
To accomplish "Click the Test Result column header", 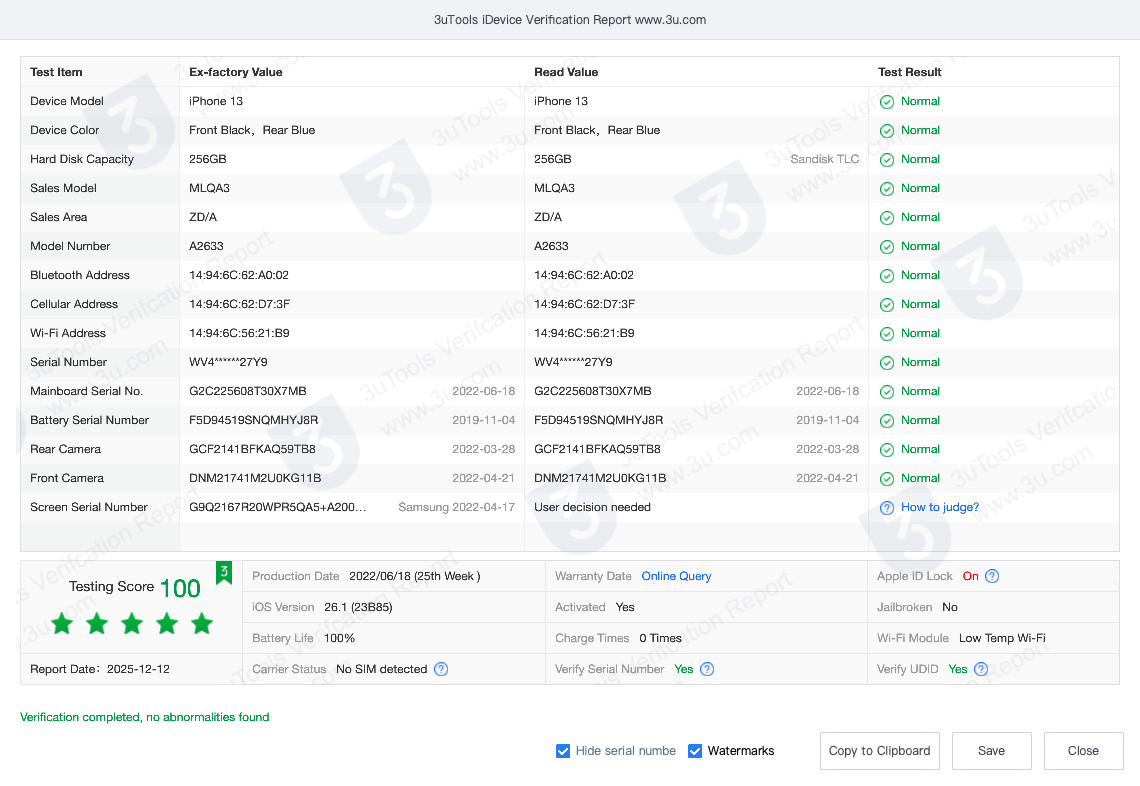I will 909,72.
